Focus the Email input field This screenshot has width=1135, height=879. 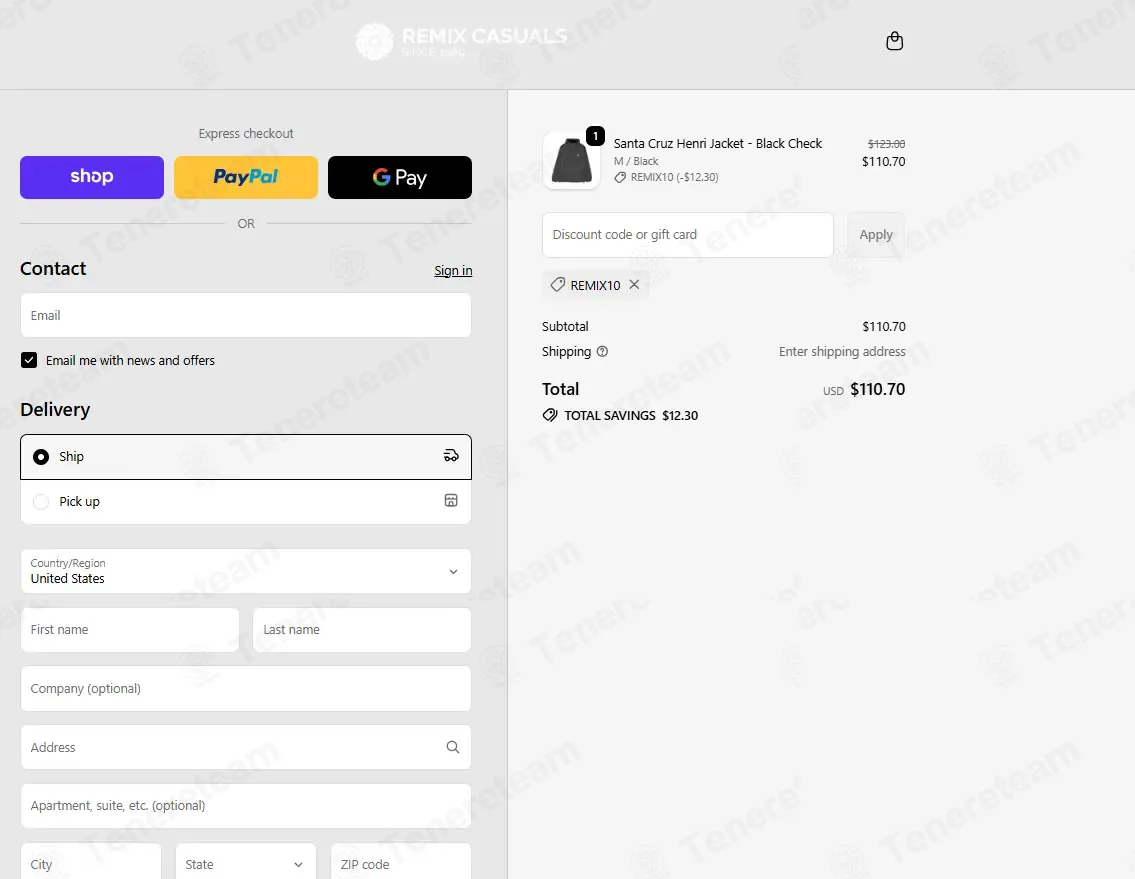click(x=246, y=315)
